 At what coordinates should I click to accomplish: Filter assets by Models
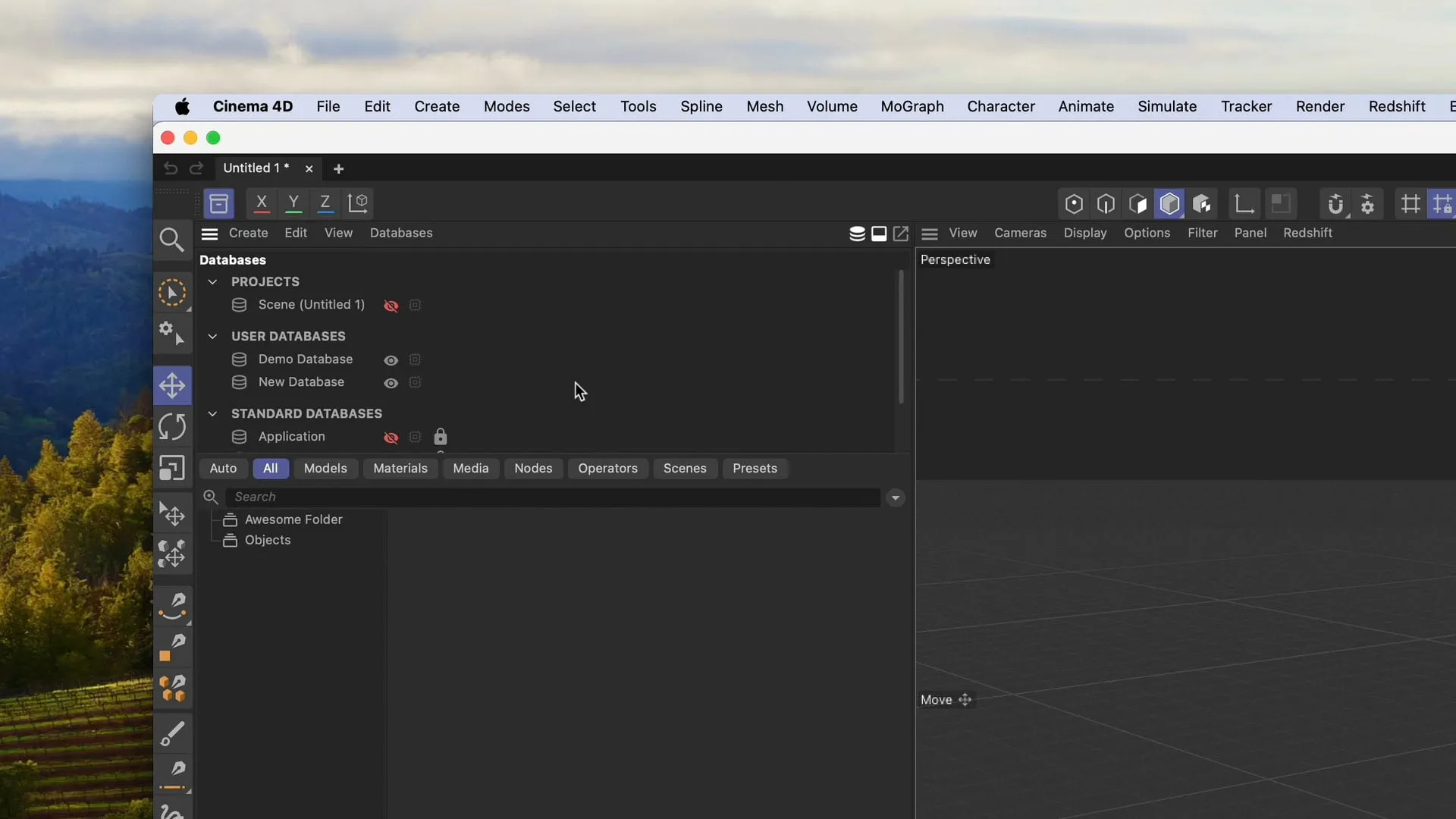325,468
